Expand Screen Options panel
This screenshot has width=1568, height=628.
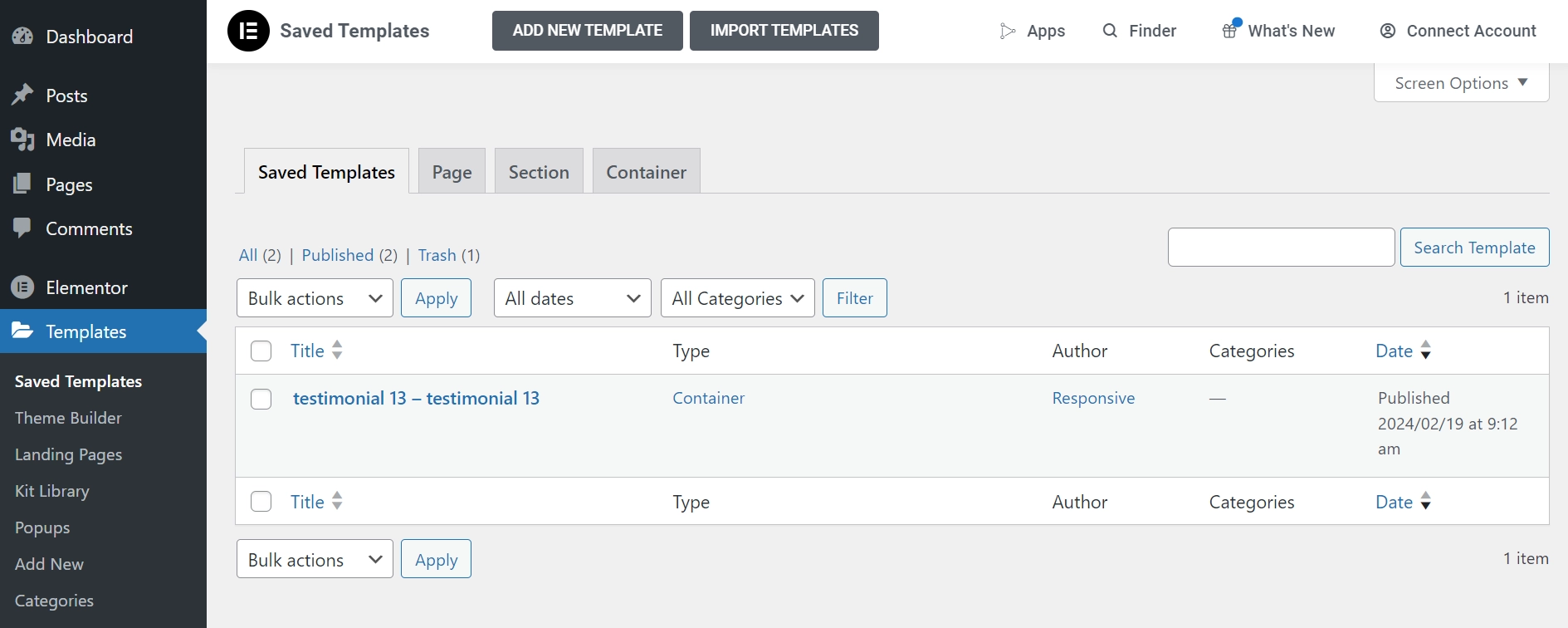1462,83
